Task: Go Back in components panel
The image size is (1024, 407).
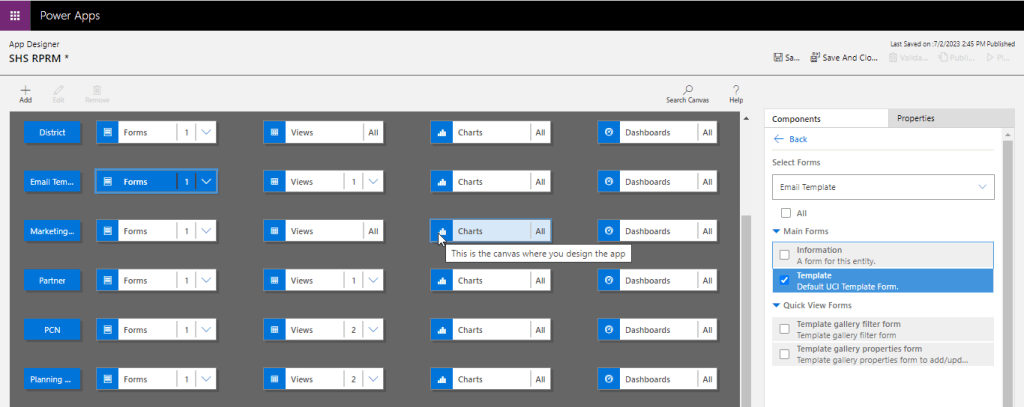Action: coord(791,139)
